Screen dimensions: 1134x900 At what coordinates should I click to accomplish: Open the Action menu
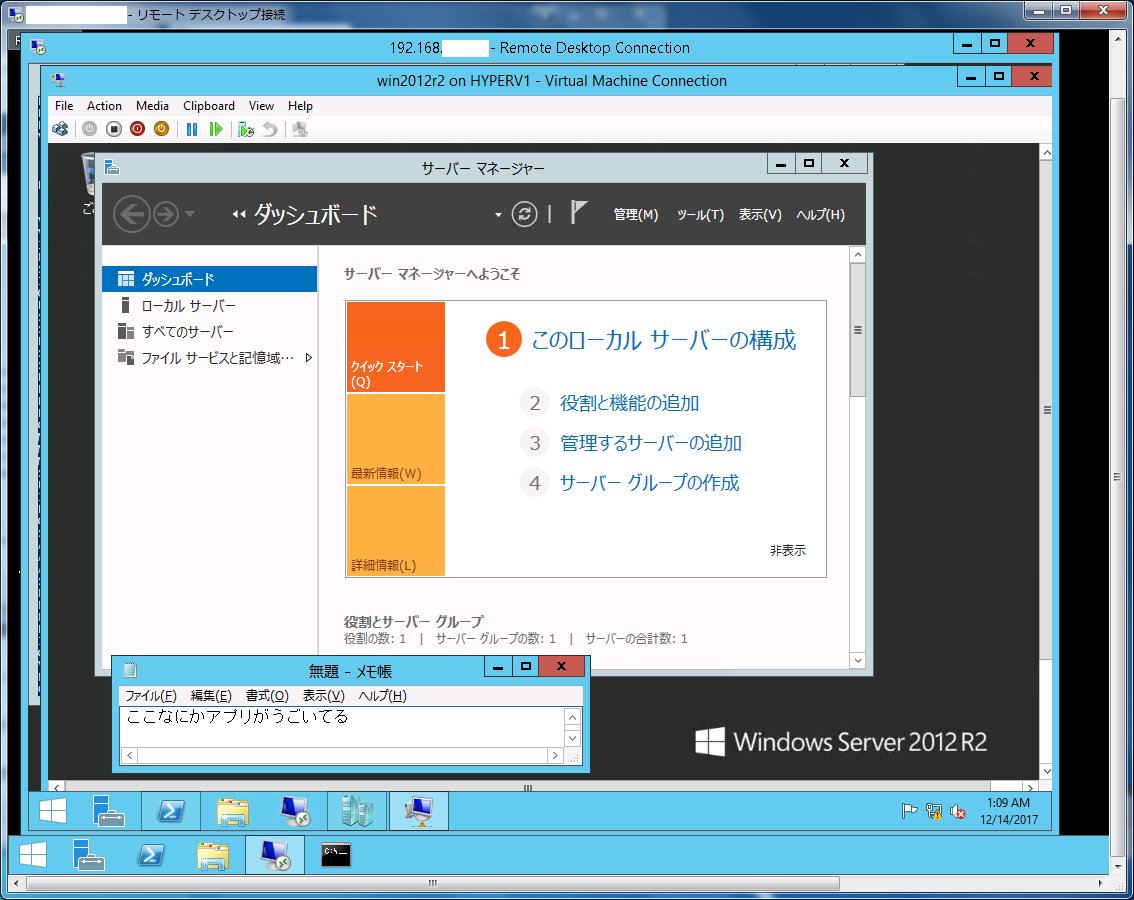point(104,106)
